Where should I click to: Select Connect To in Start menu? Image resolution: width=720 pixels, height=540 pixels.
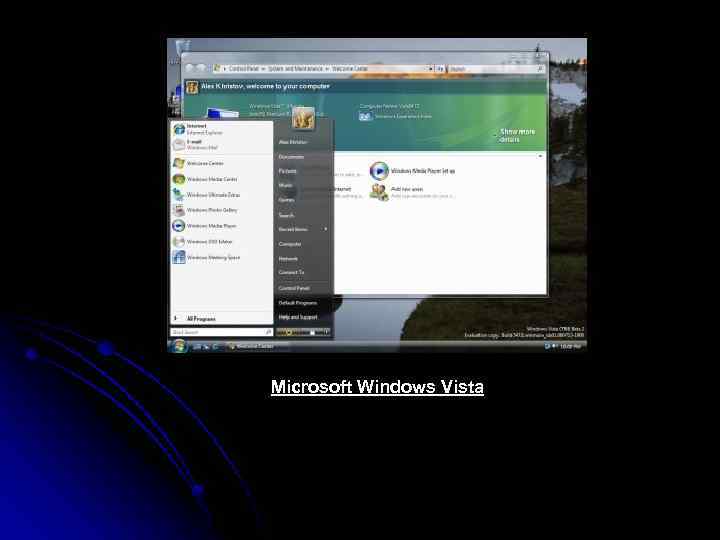303,272
